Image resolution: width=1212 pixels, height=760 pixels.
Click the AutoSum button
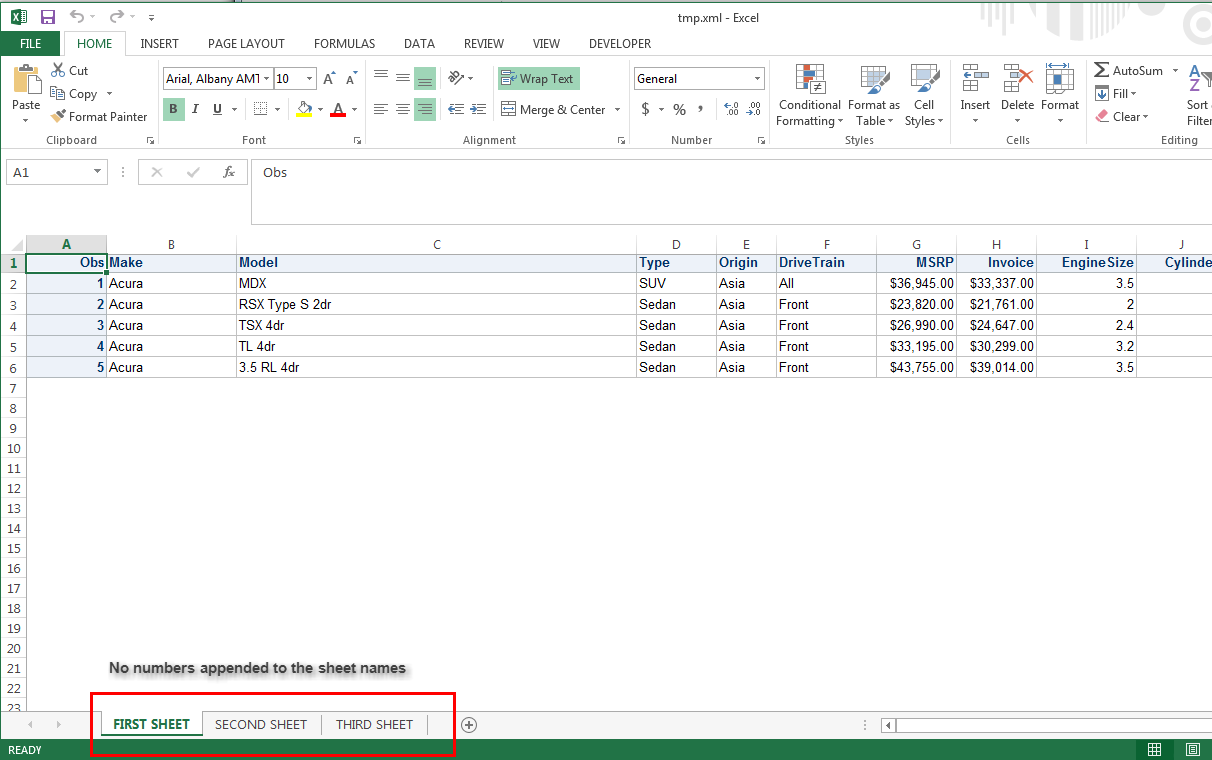coord(1128,71)
